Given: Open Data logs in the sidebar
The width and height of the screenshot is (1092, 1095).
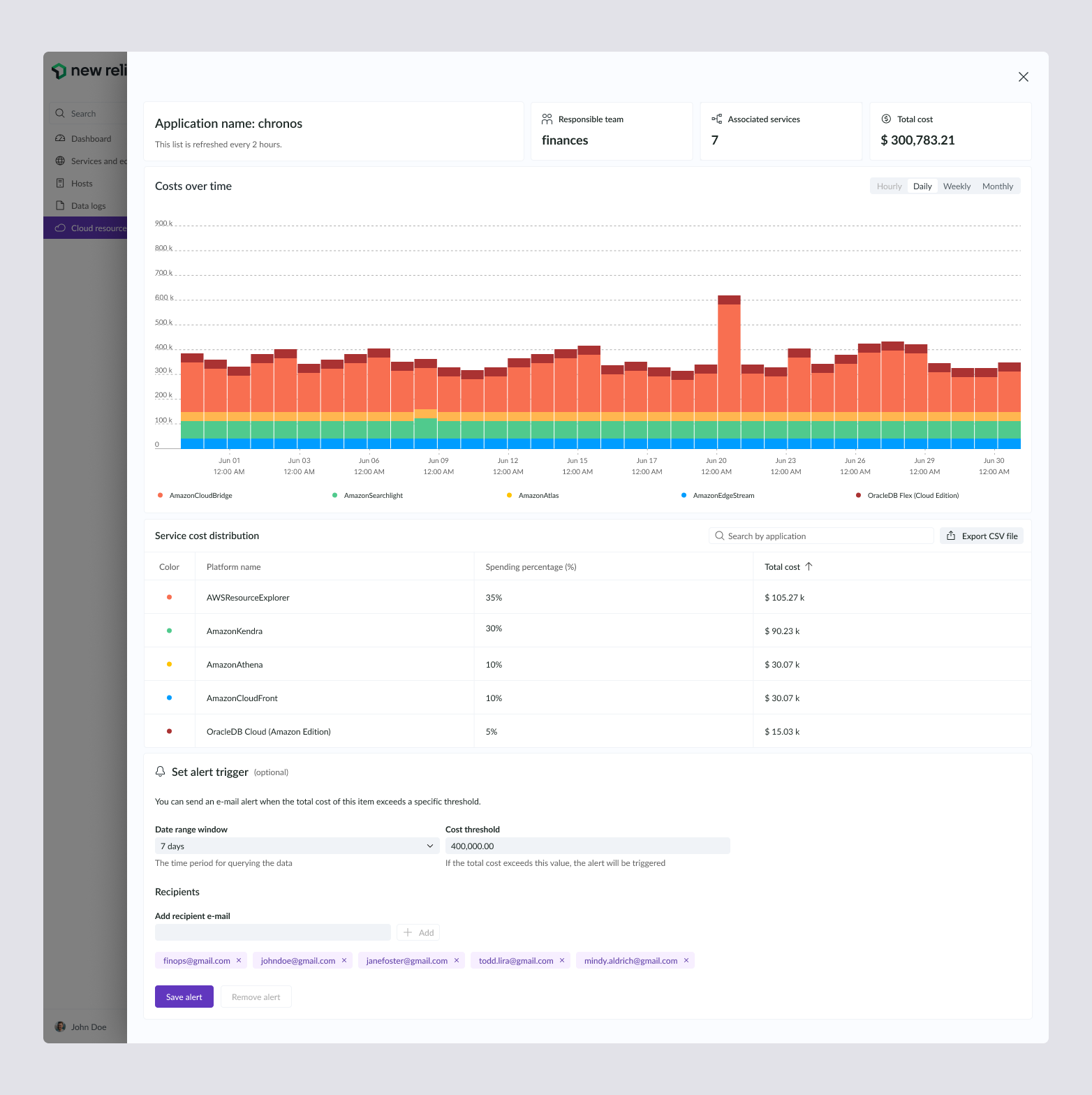Looking at the screenshot, I should (85, 205).
